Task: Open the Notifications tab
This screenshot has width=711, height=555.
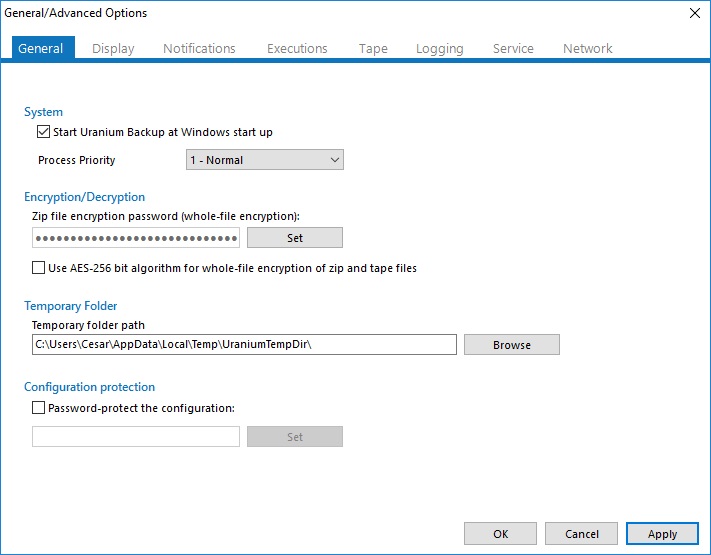Action: pos(199,49)
